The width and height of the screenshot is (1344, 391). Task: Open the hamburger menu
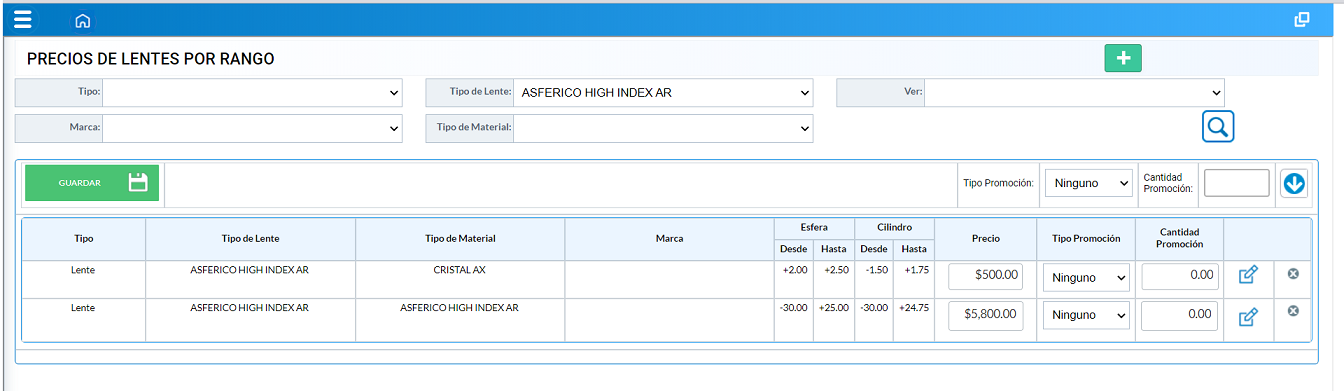tap(22, 19)
